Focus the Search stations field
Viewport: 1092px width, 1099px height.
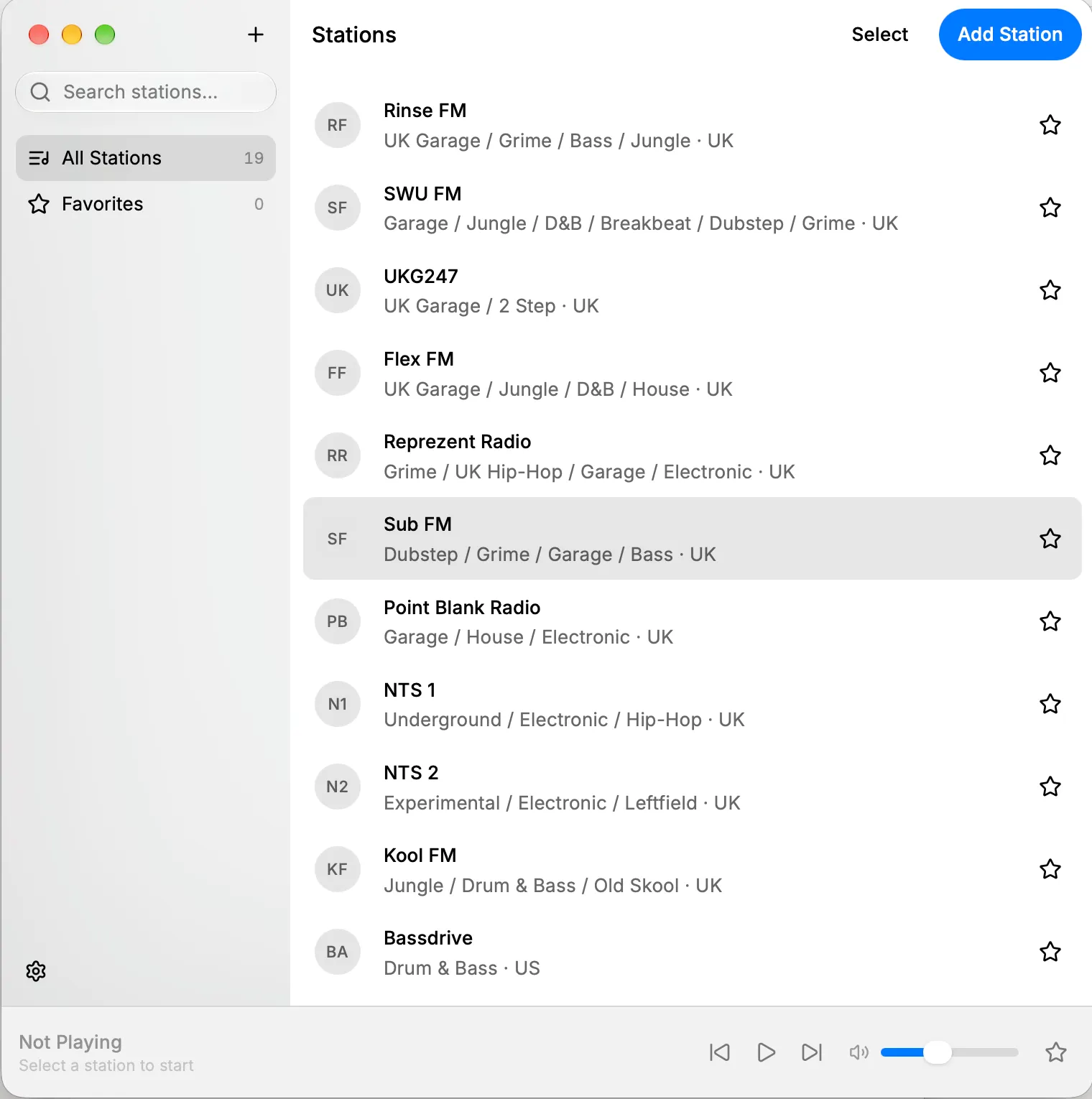click(x=146, y=92)
